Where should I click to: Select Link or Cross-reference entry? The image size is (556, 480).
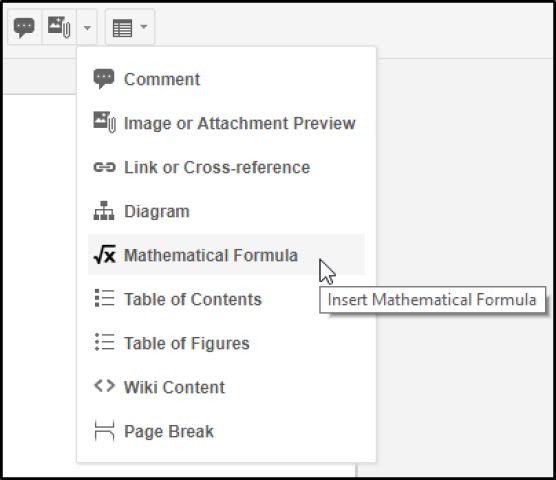[226, 167]
